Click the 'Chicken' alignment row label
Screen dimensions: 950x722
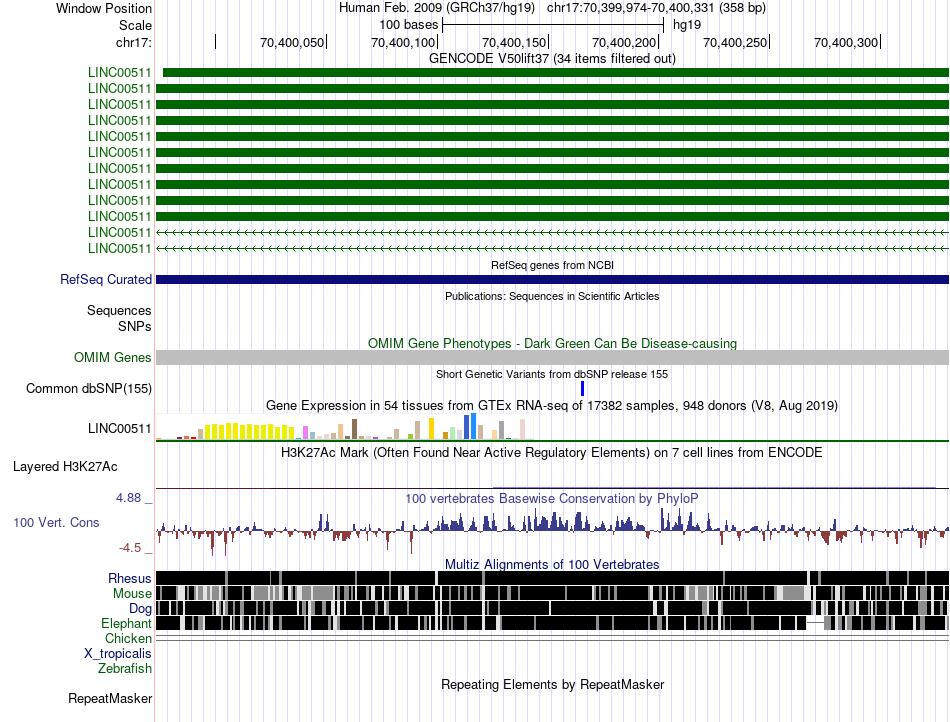click(128, 638)
